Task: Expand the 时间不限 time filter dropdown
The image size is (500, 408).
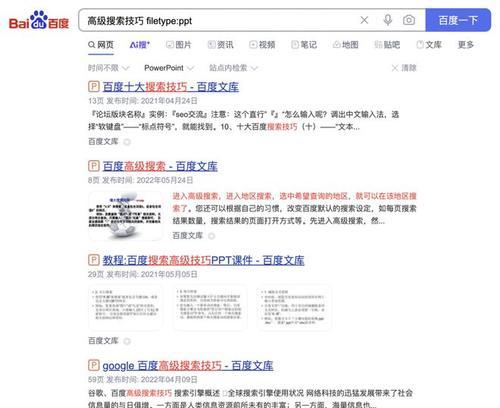Action: pyautogui.click(x=108, y=68)
